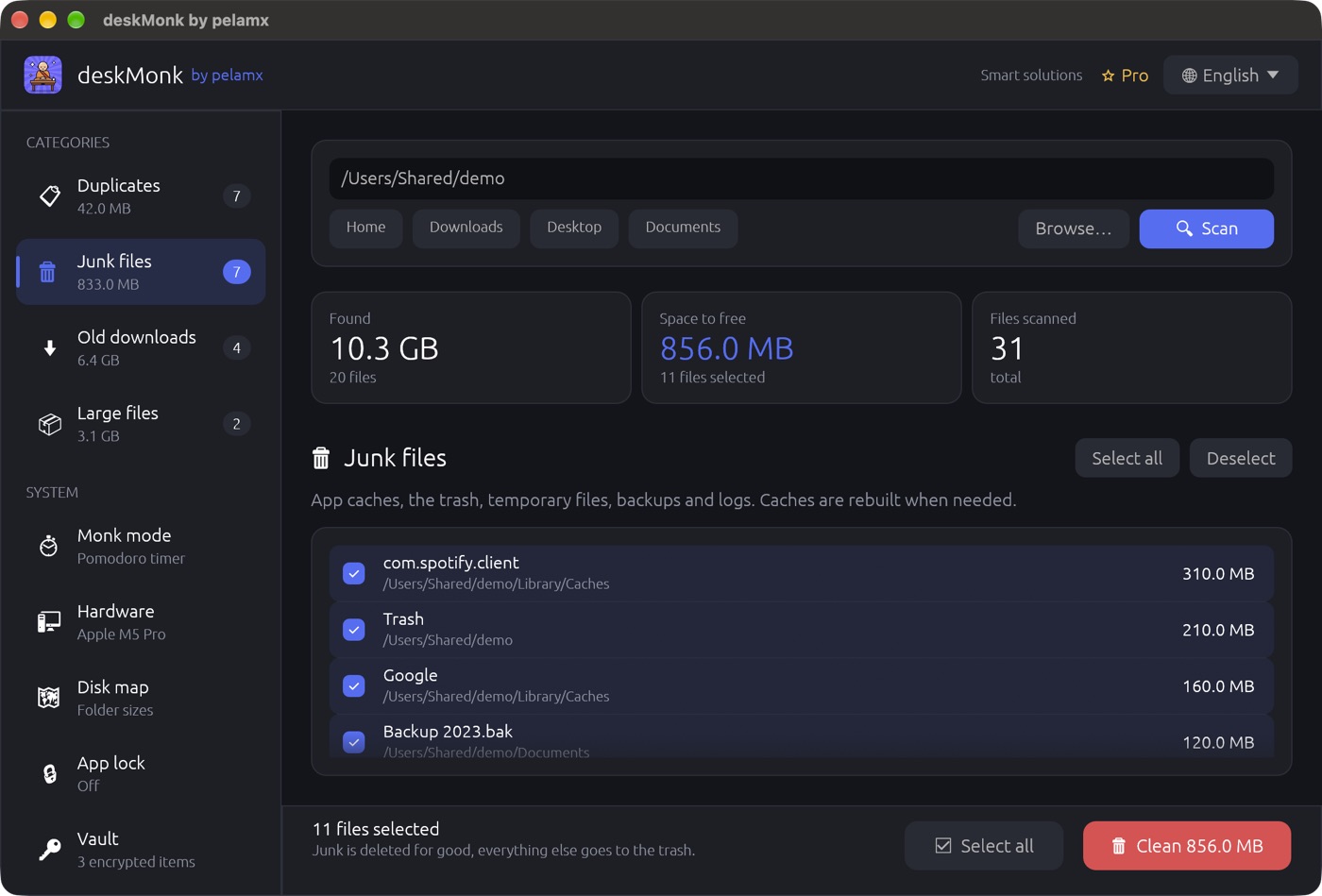Click the Monk mode stopwatch icon

pyautogui.click(x=49, y=546)
